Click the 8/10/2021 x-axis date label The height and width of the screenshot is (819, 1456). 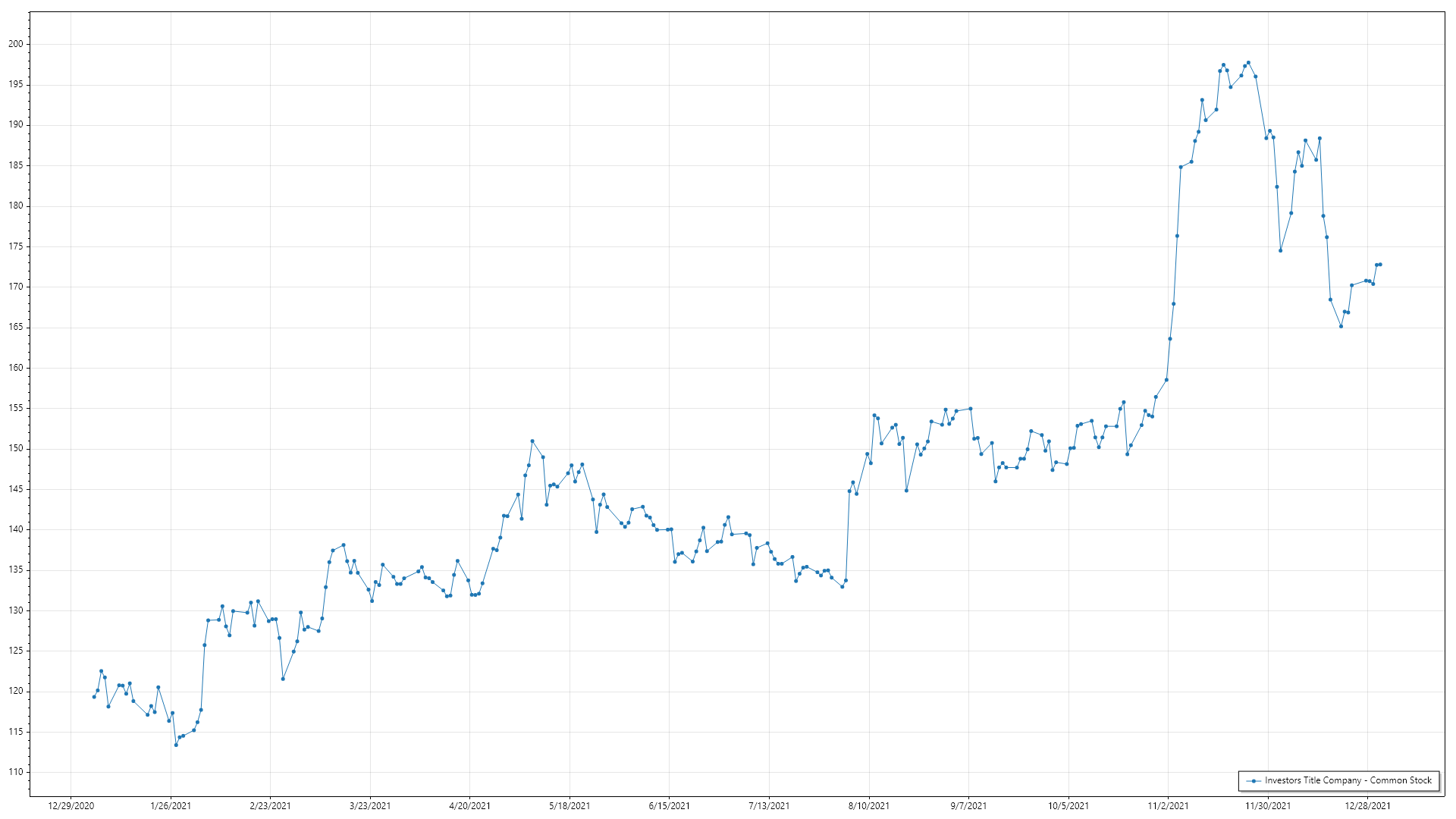tap(869, 805)
